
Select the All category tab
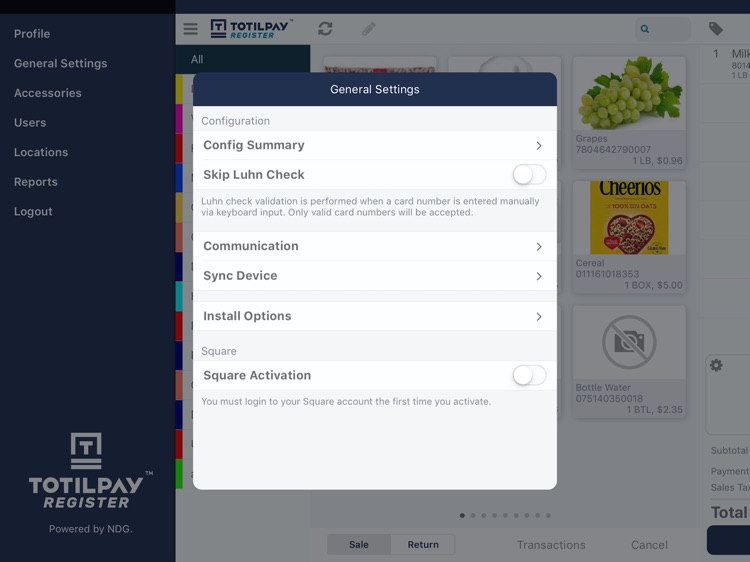pos(243,59)
